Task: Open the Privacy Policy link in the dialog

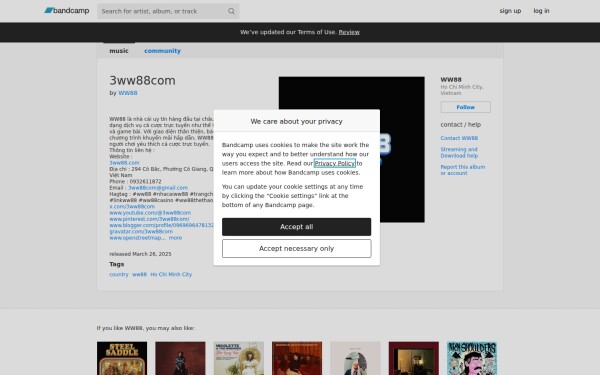Action: coord(334,163)
